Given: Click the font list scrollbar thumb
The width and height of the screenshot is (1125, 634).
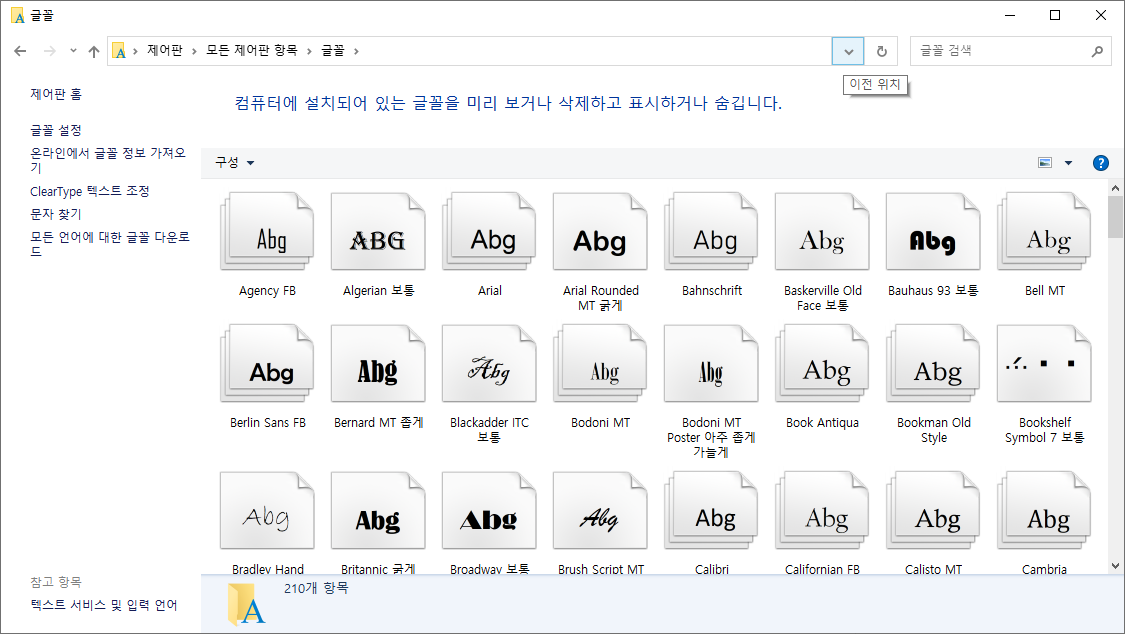Looking at the screenshot, I should pos(1115,217).
